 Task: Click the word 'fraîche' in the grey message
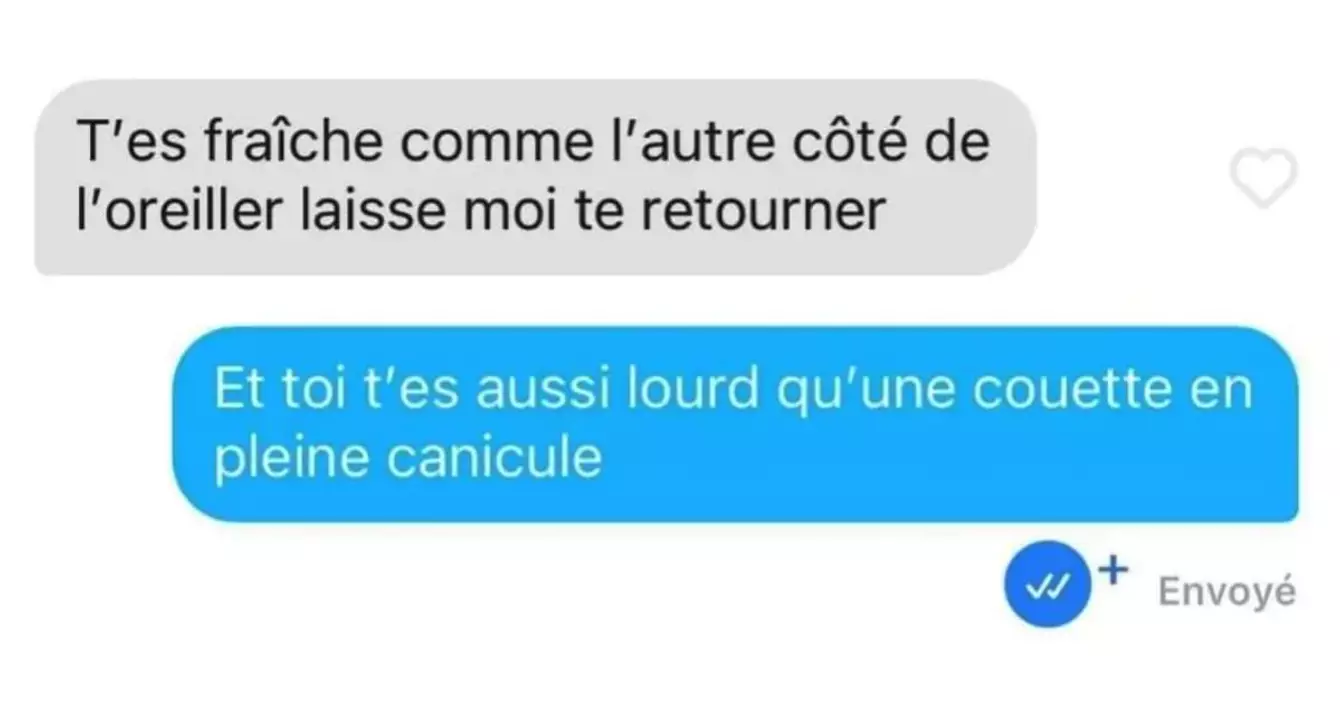(x=272, y=141)
